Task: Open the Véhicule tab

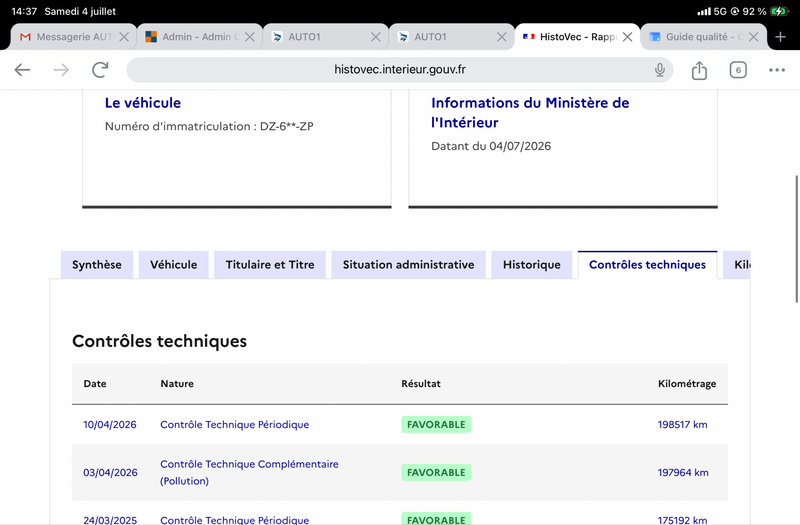Action: (173, 265)
